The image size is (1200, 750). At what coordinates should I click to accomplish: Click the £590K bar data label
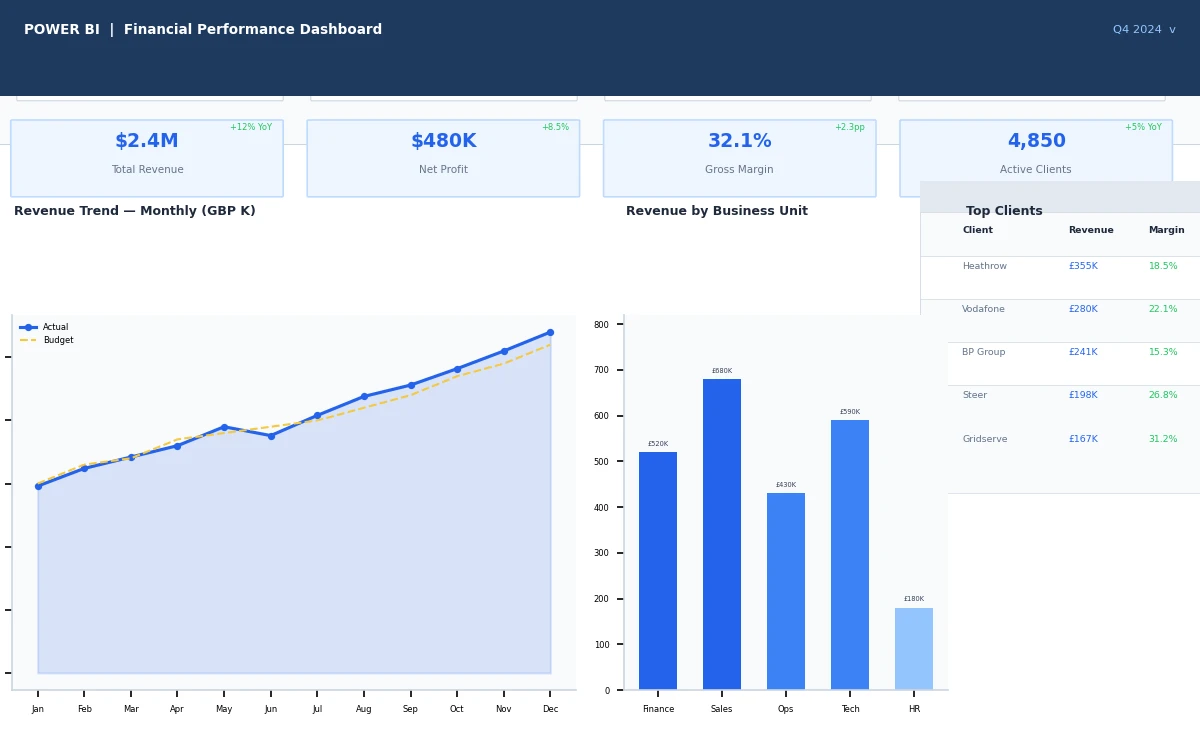(850, 412)
